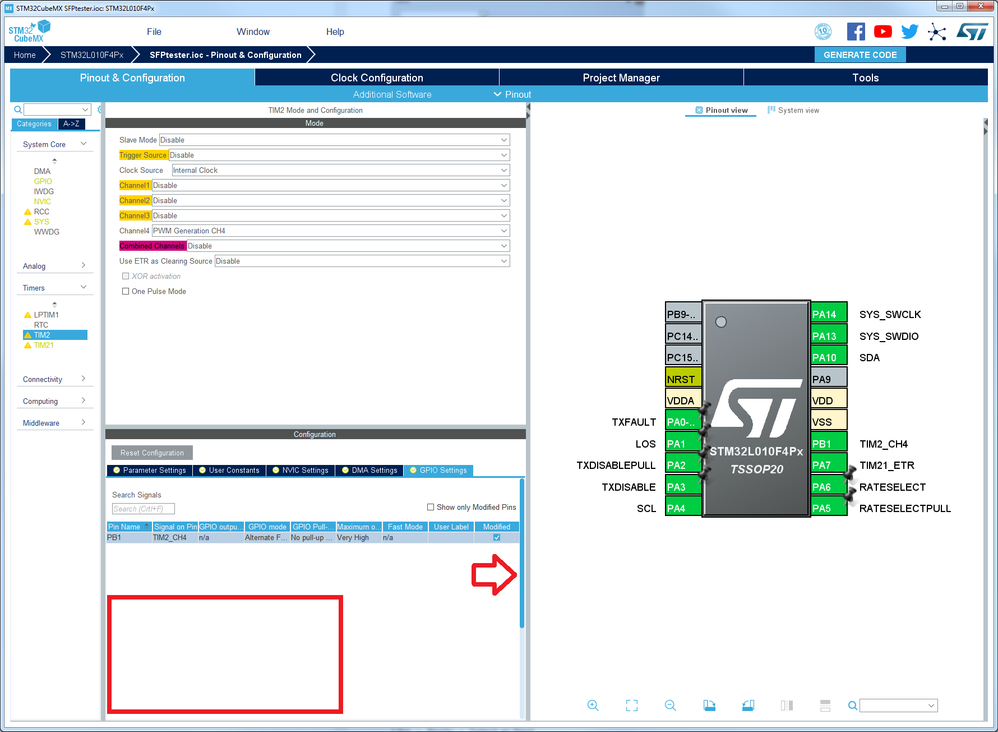Click the STM32CubeMX logo
The image size is (998, 732).
coord(29,31)
